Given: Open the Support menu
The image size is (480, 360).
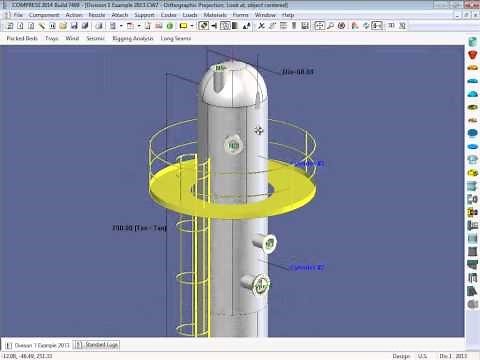Looking at the screenshot, I should pyautogui.click(x=144, y=15).
